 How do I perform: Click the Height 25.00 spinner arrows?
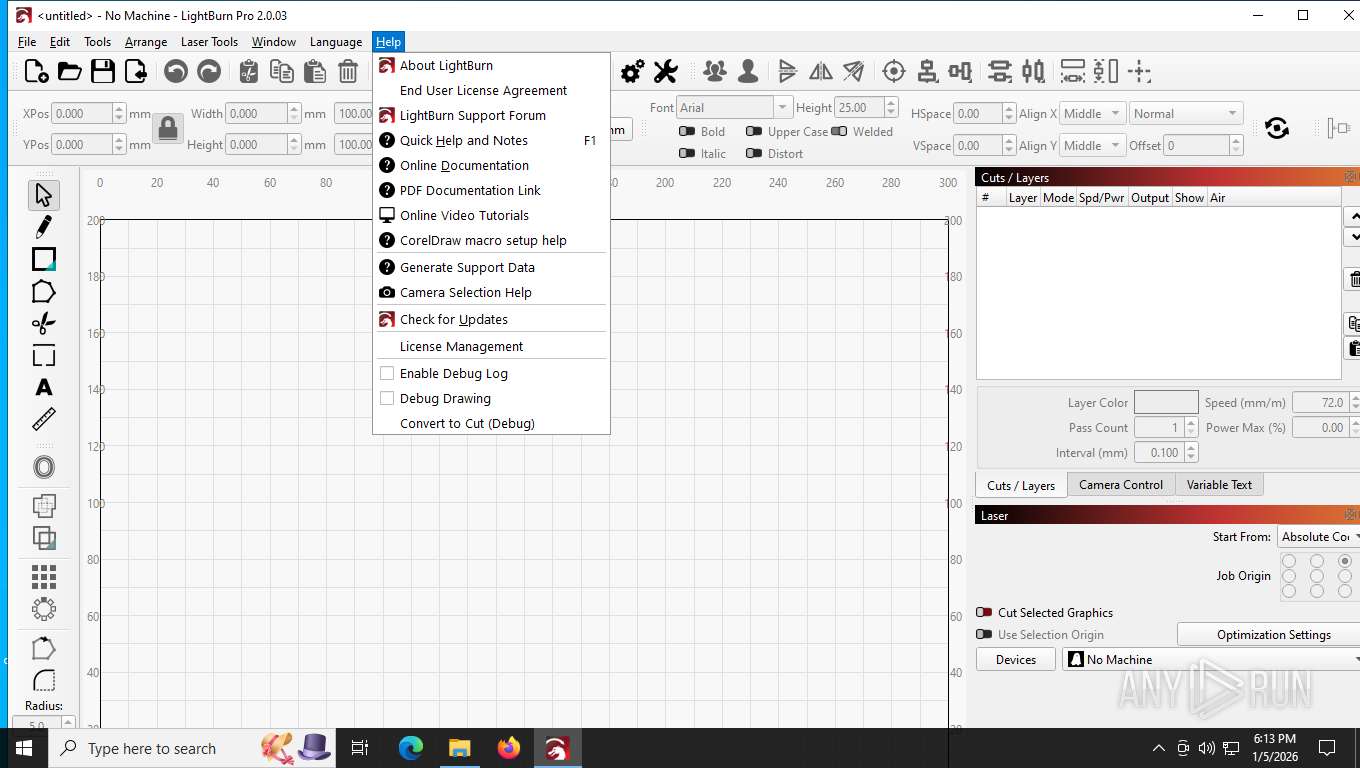click(891, 107)
